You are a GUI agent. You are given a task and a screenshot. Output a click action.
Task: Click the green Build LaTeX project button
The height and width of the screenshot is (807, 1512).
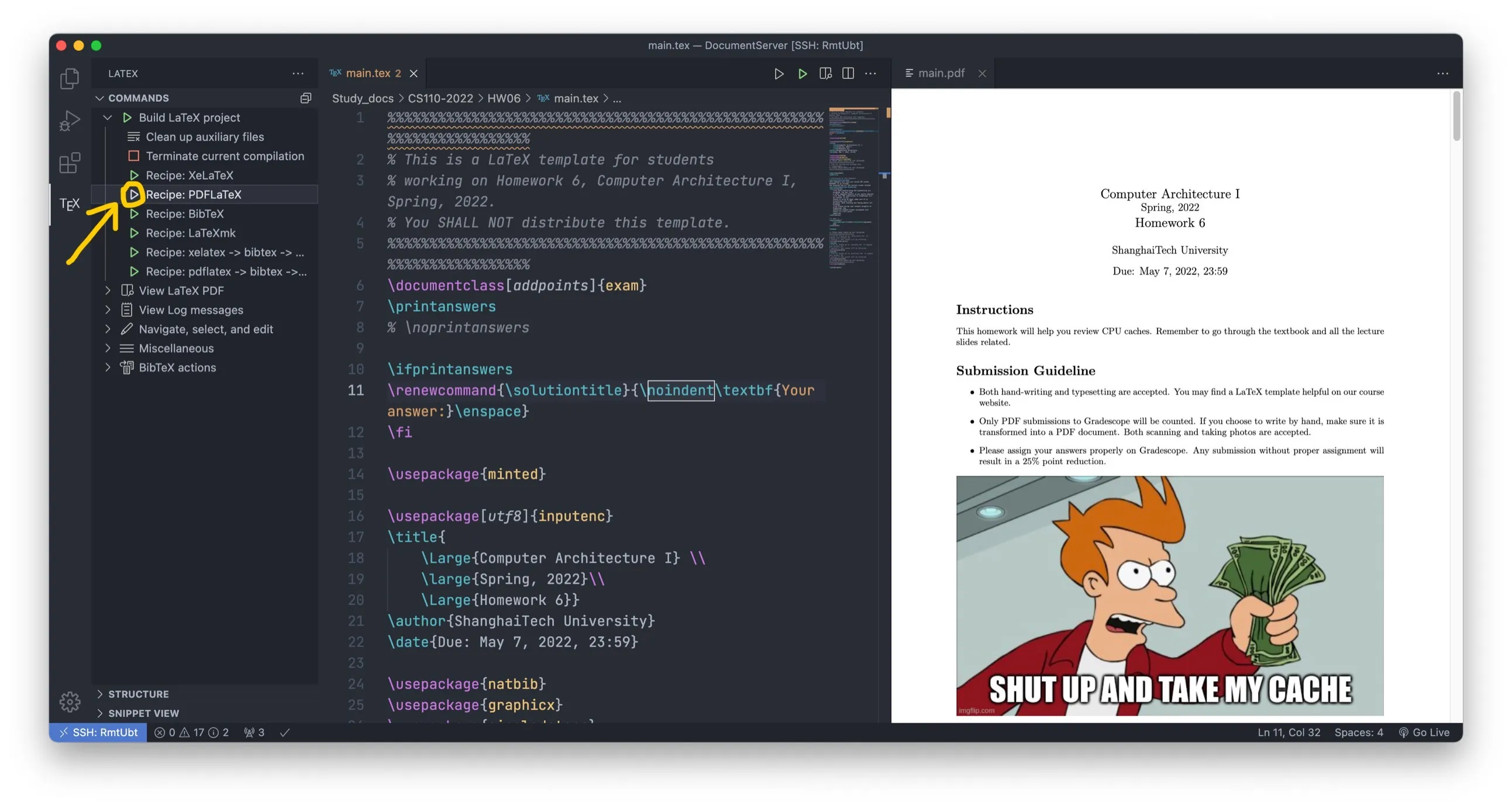tap(802, 73)
